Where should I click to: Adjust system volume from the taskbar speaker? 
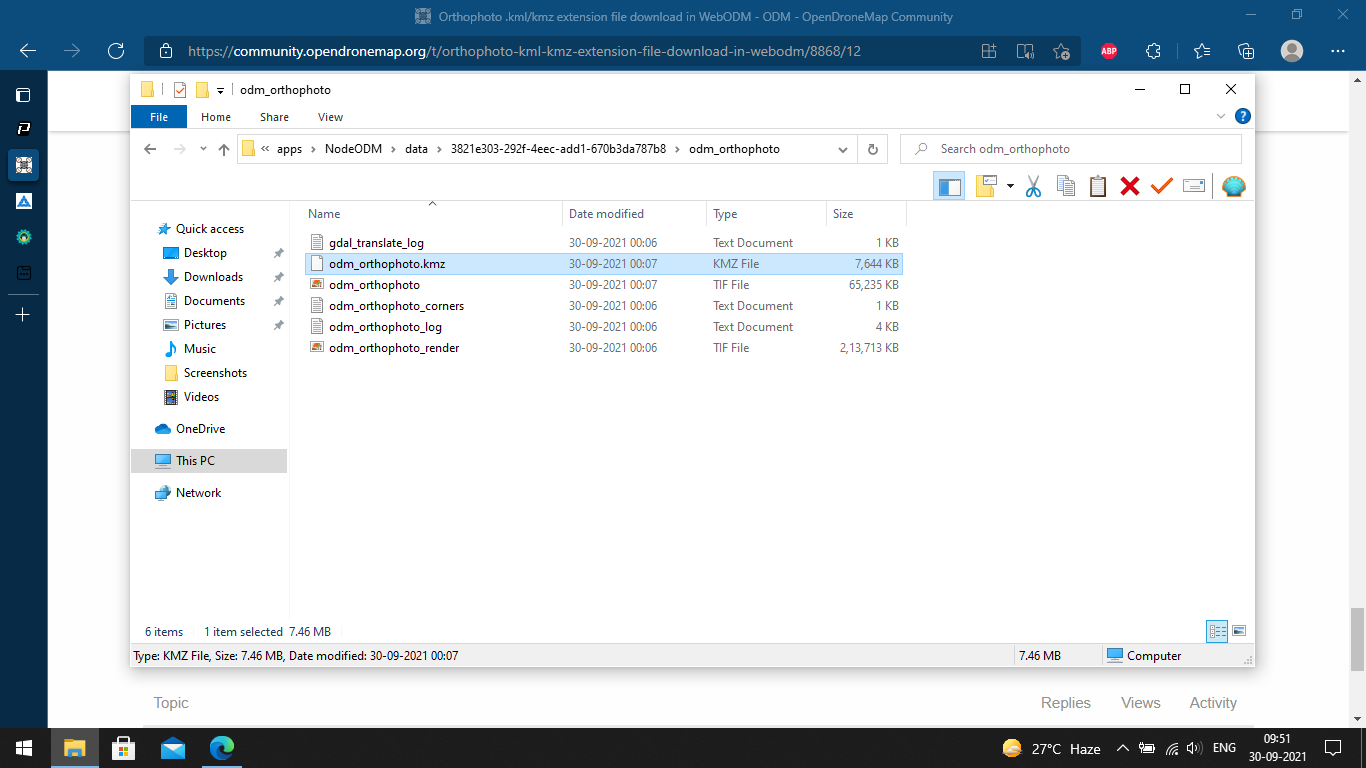pyautogui.click(x=1196, y=747)
